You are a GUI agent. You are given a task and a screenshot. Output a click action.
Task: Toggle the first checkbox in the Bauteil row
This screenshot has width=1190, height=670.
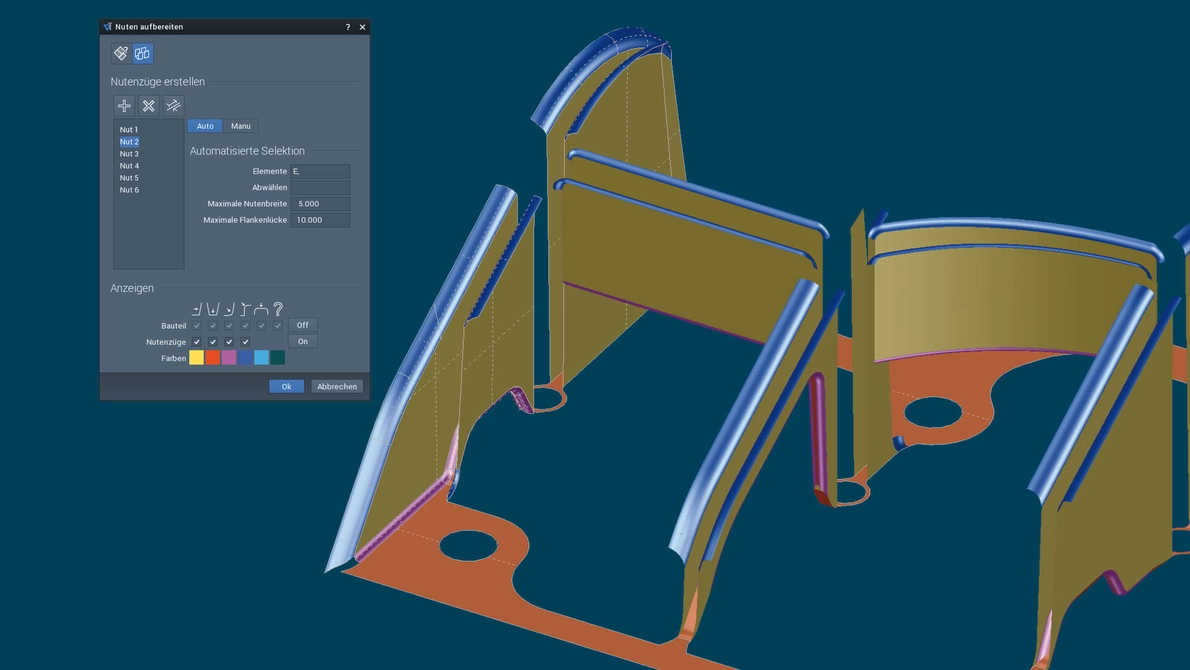197,326
